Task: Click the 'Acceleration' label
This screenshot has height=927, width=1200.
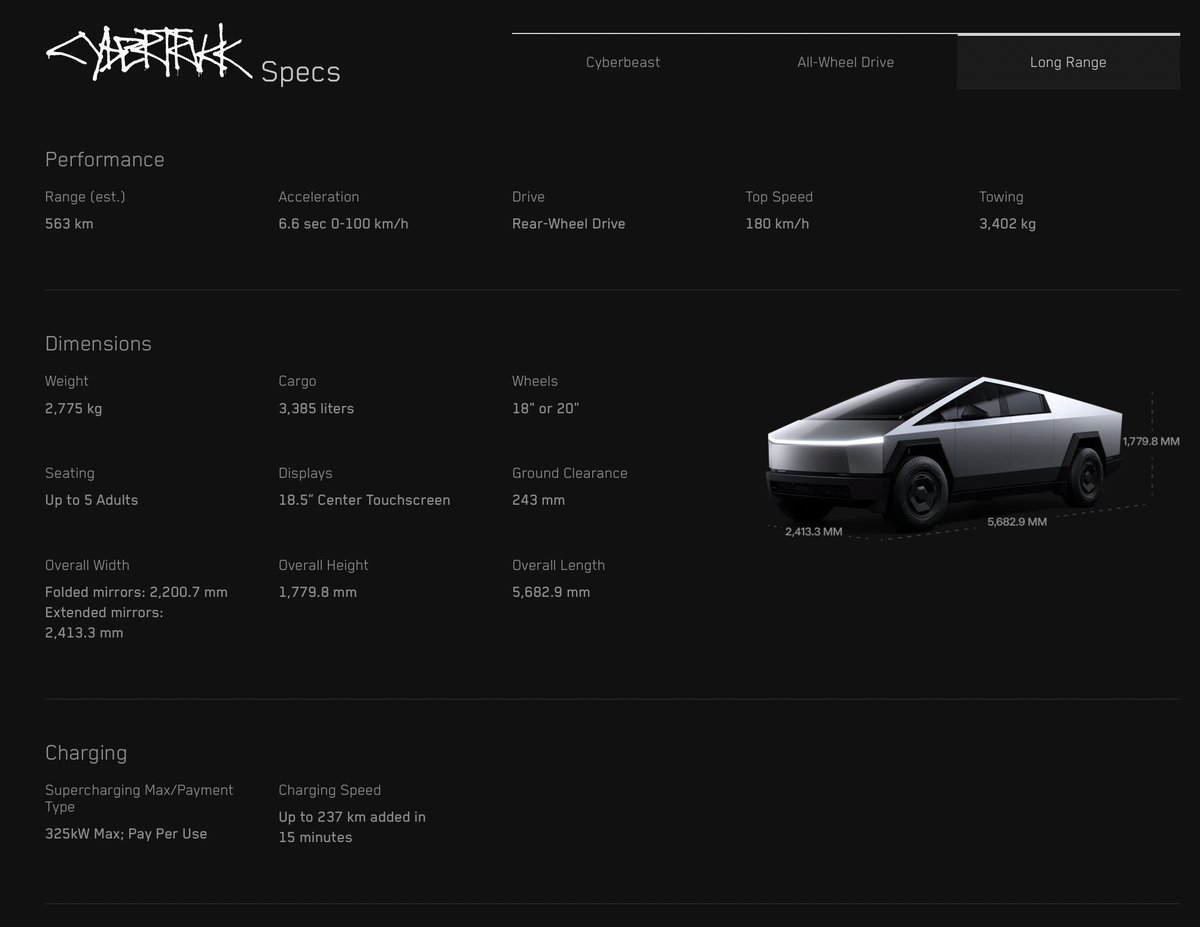Action: pyautogui.click(x=319, y=197)
